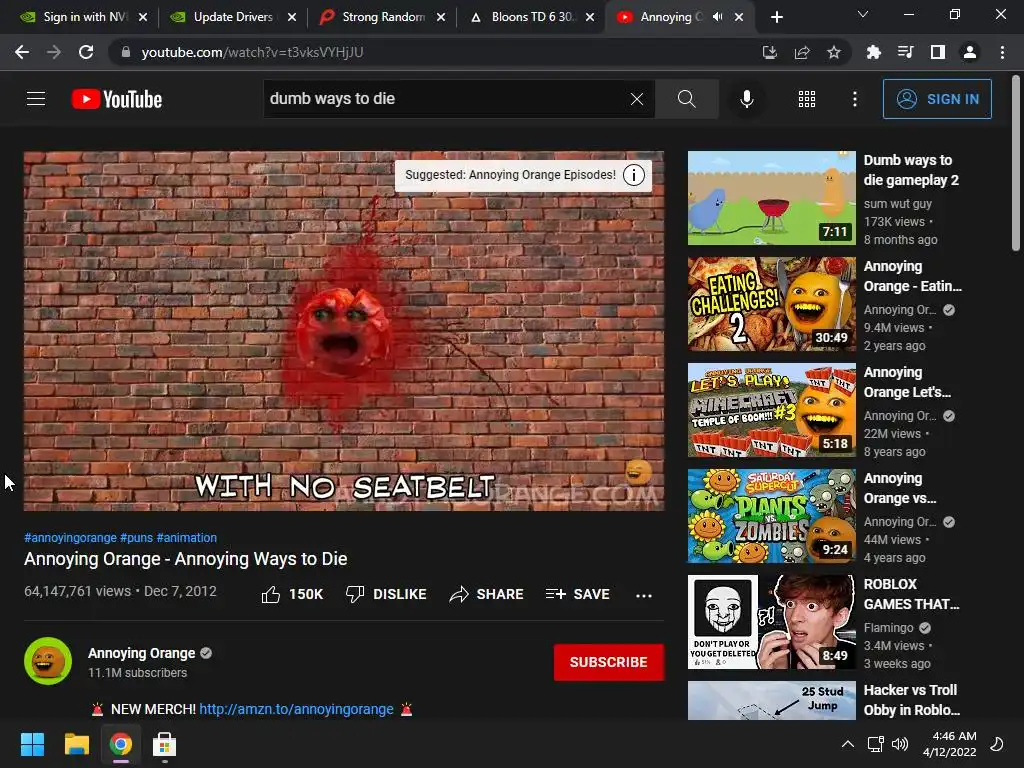1024x768 pixels.
Task: Open the media control icon in Chrome toolbar
Action: pyautogui.click(x=905, y=52)
